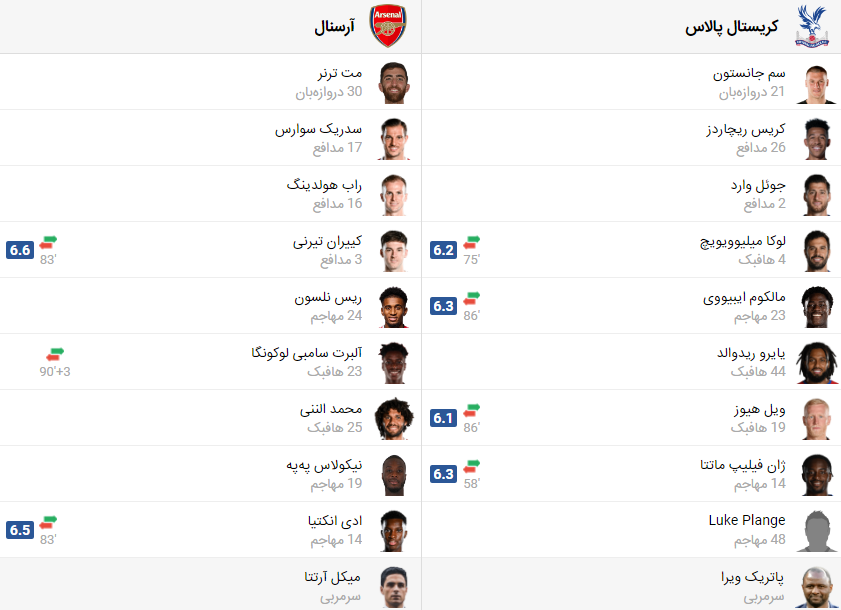Viewport: 841px width, 610px height.
Task: Open Patrick Vieira's coach profile
Action: tap(752, 577)
